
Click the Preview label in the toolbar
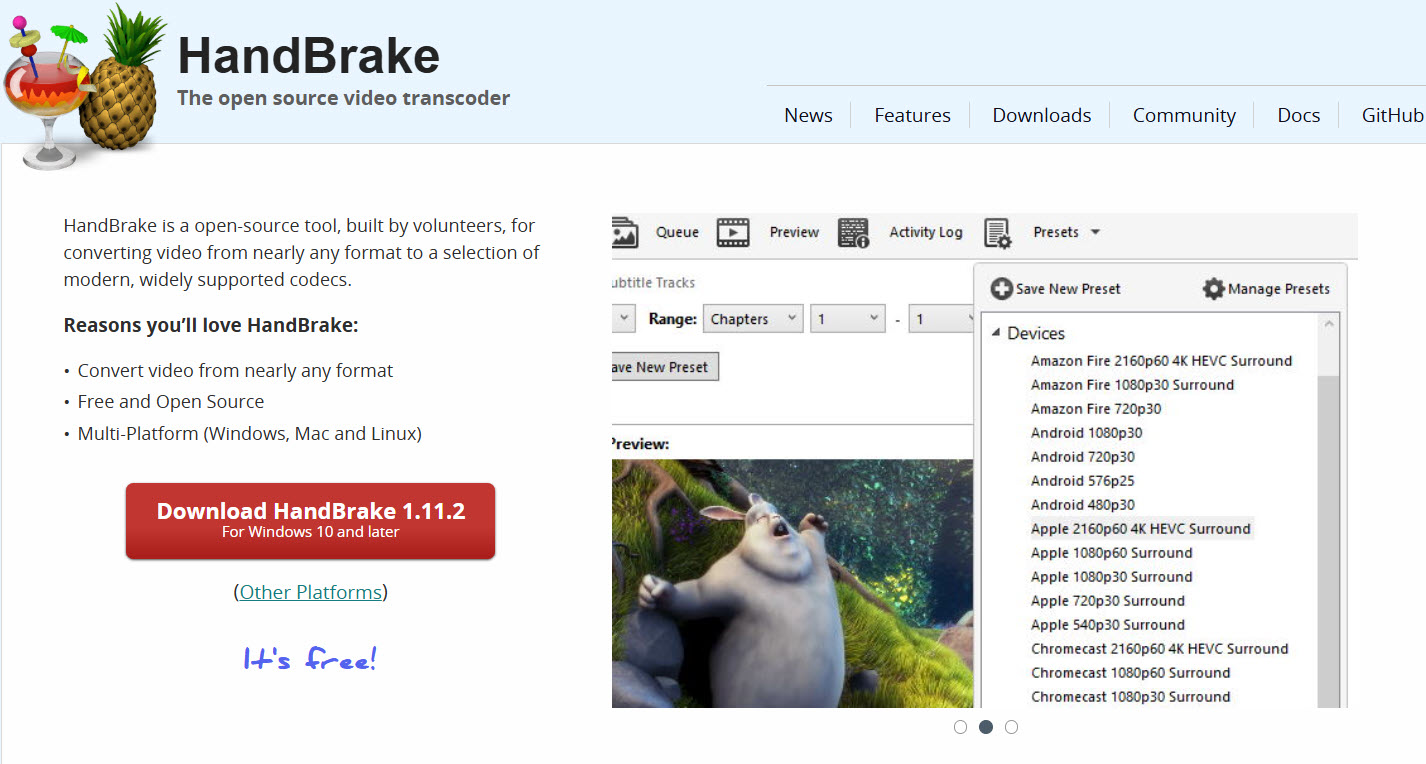click(794, 232)
